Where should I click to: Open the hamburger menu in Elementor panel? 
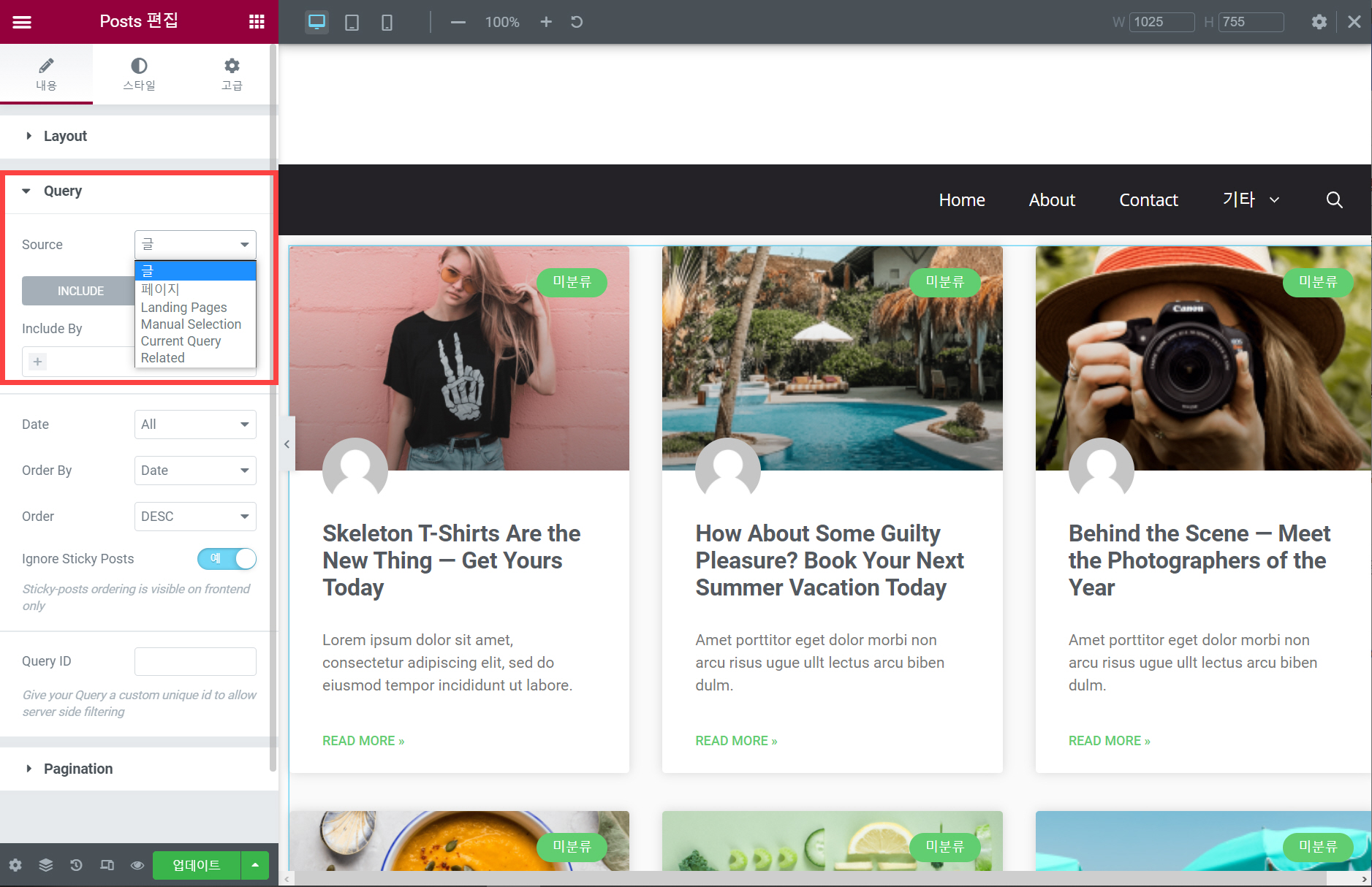[x=22, y=22]
